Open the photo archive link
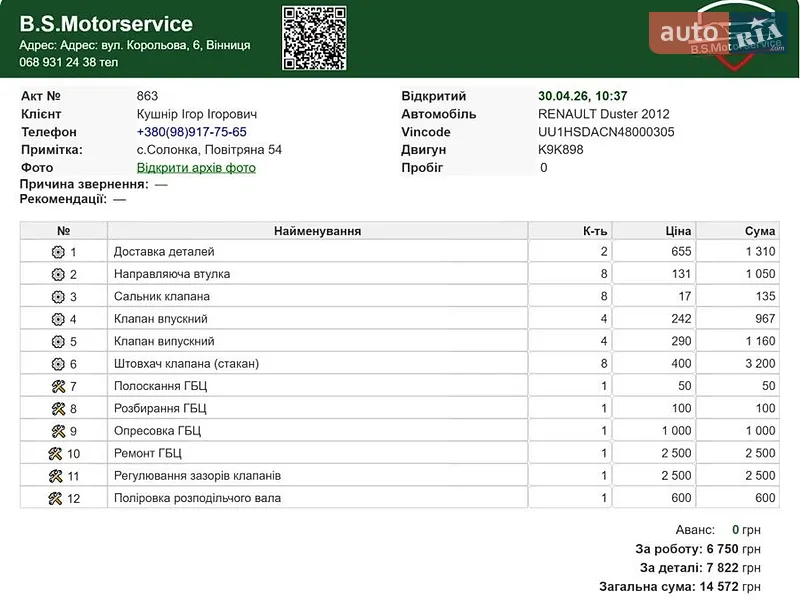Image resolution: width=800 pixels, height=600 pixels. click(x=196, y=168)
